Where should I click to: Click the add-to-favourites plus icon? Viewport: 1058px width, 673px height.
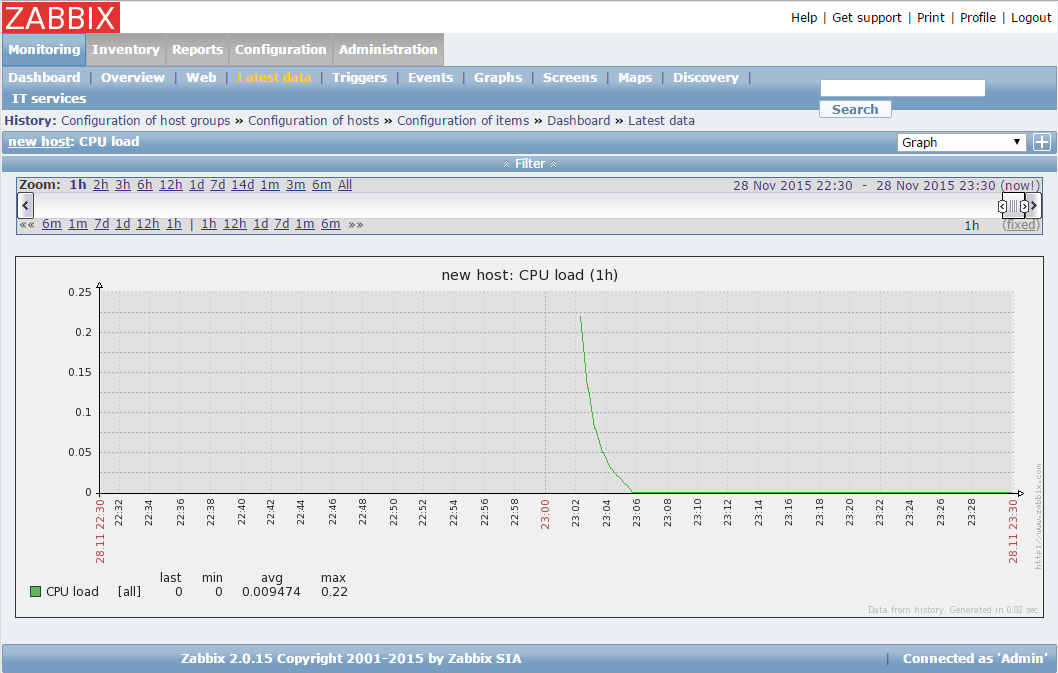coord(1041,142)
